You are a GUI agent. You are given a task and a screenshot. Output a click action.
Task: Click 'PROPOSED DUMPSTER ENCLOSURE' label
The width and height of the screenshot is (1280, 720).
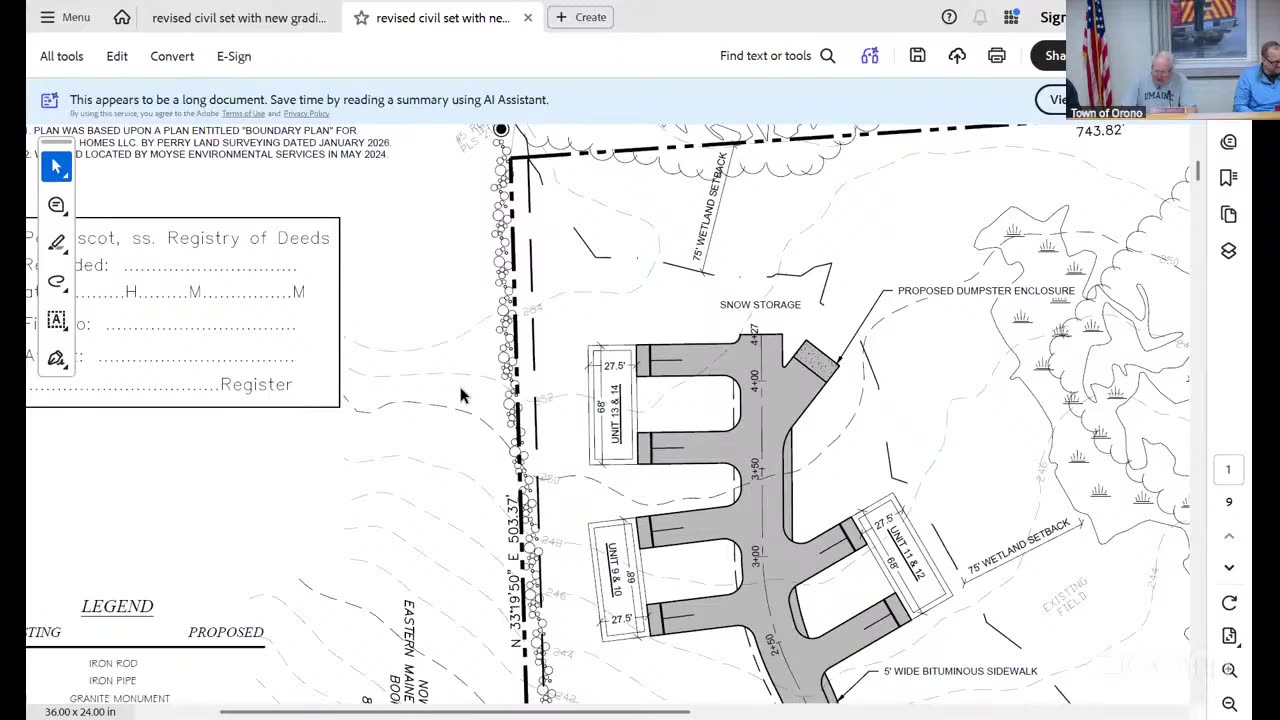pos(986,291)
